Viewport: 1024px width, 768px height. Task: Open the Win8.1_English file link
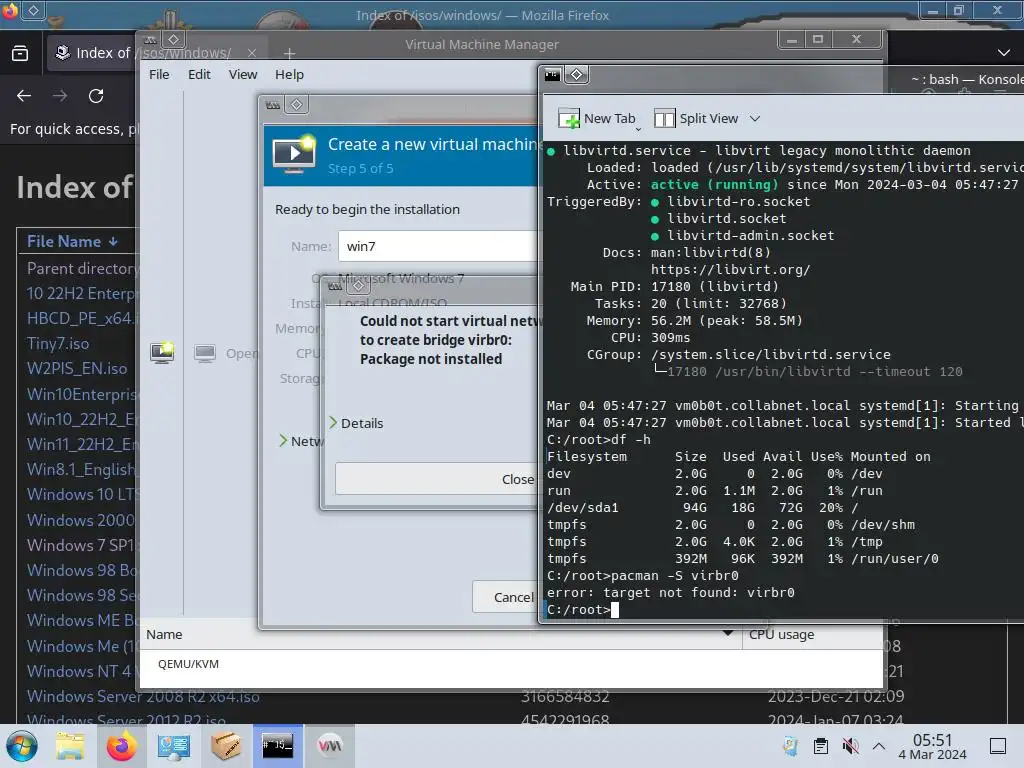pos(82,470)
